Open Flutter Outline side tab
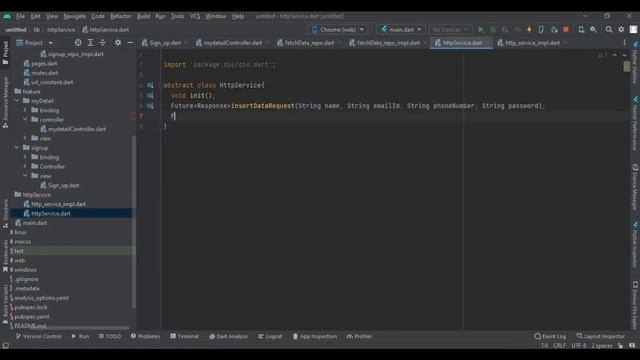The height and width of the screenshot is (360, 640). click(635, 62)
